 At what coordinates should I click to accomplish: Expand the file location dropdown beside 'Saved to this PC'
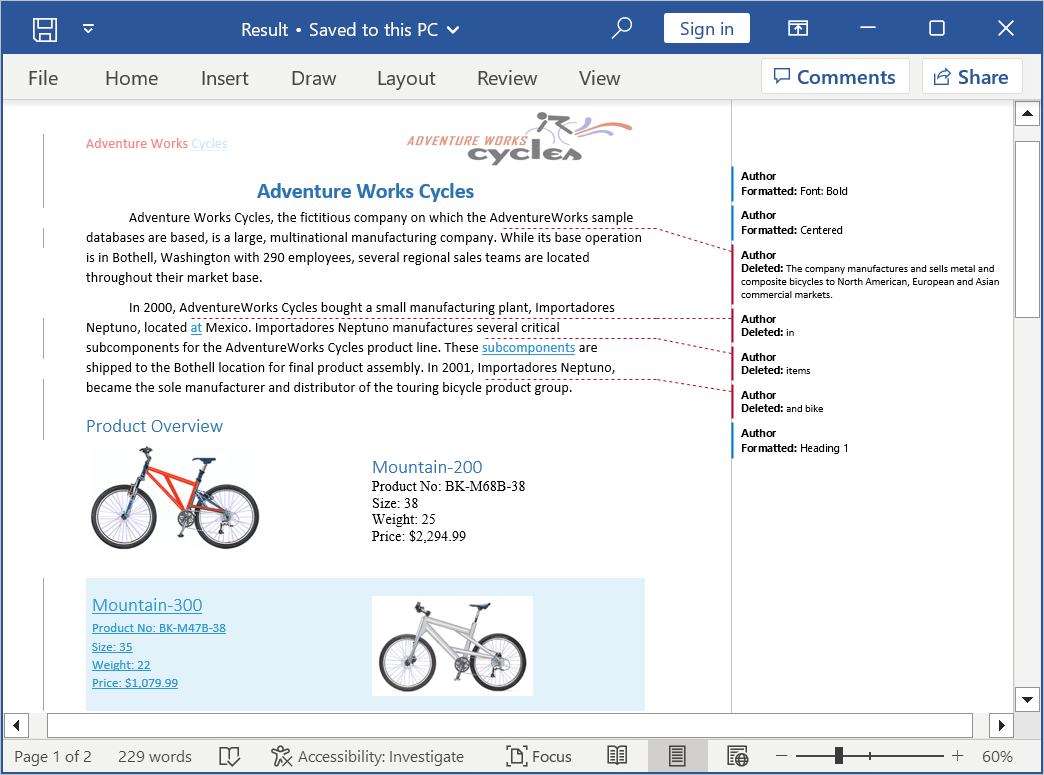pos(453,30)
